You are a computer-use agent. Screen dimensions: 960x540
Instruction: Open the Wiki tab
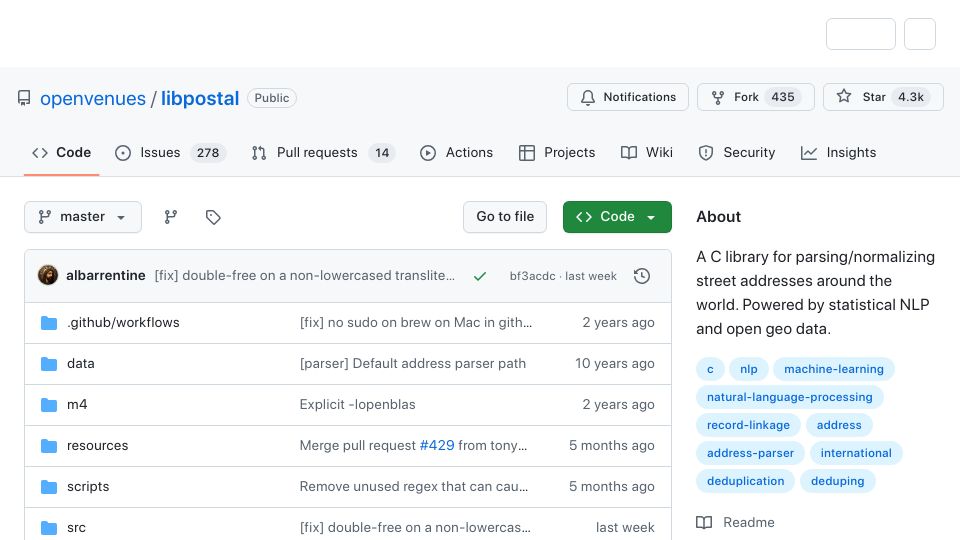click(647, 152)
